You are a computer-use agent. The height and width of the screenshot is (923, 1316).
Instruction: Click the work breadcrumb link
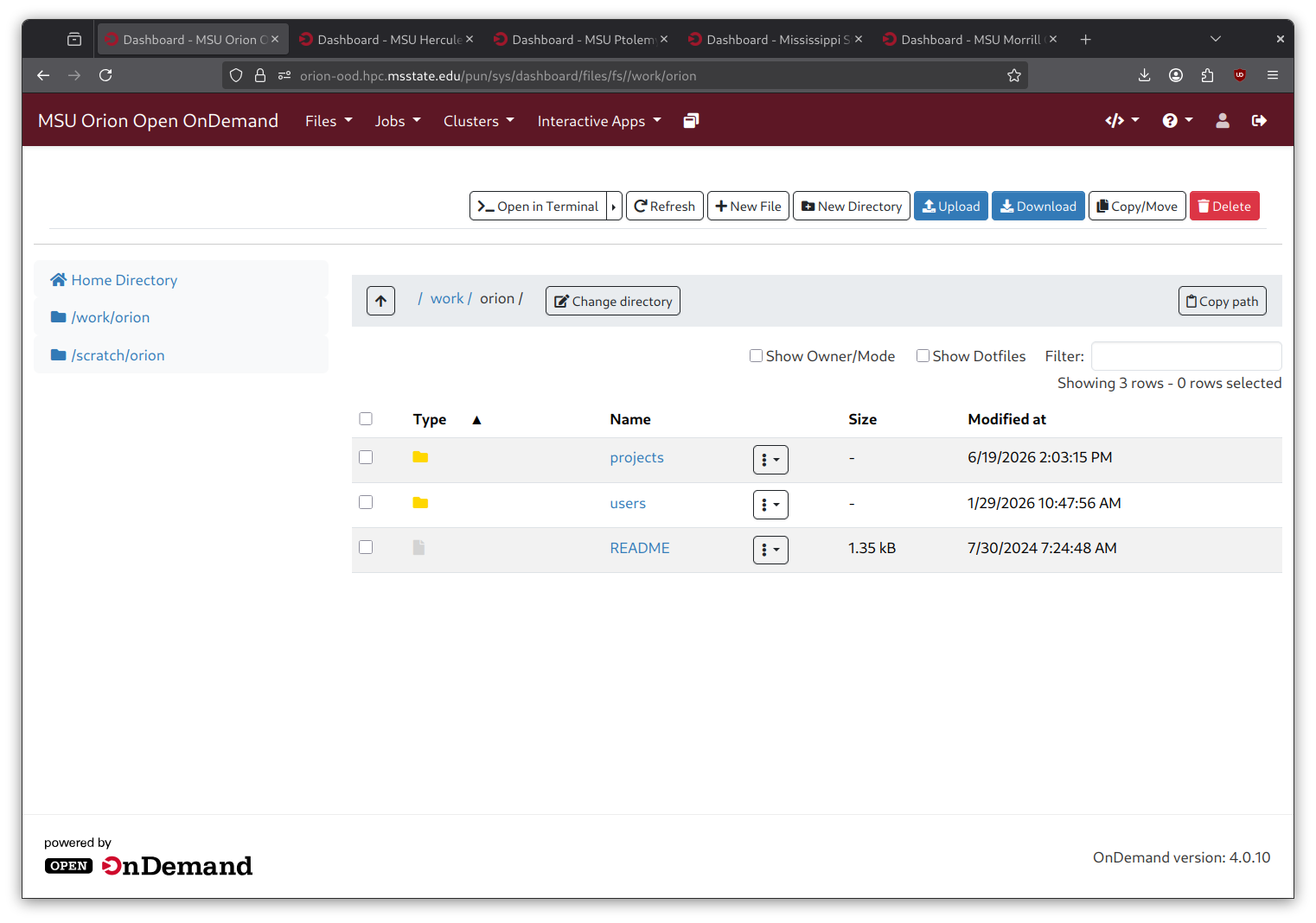(x=447, y=298)
